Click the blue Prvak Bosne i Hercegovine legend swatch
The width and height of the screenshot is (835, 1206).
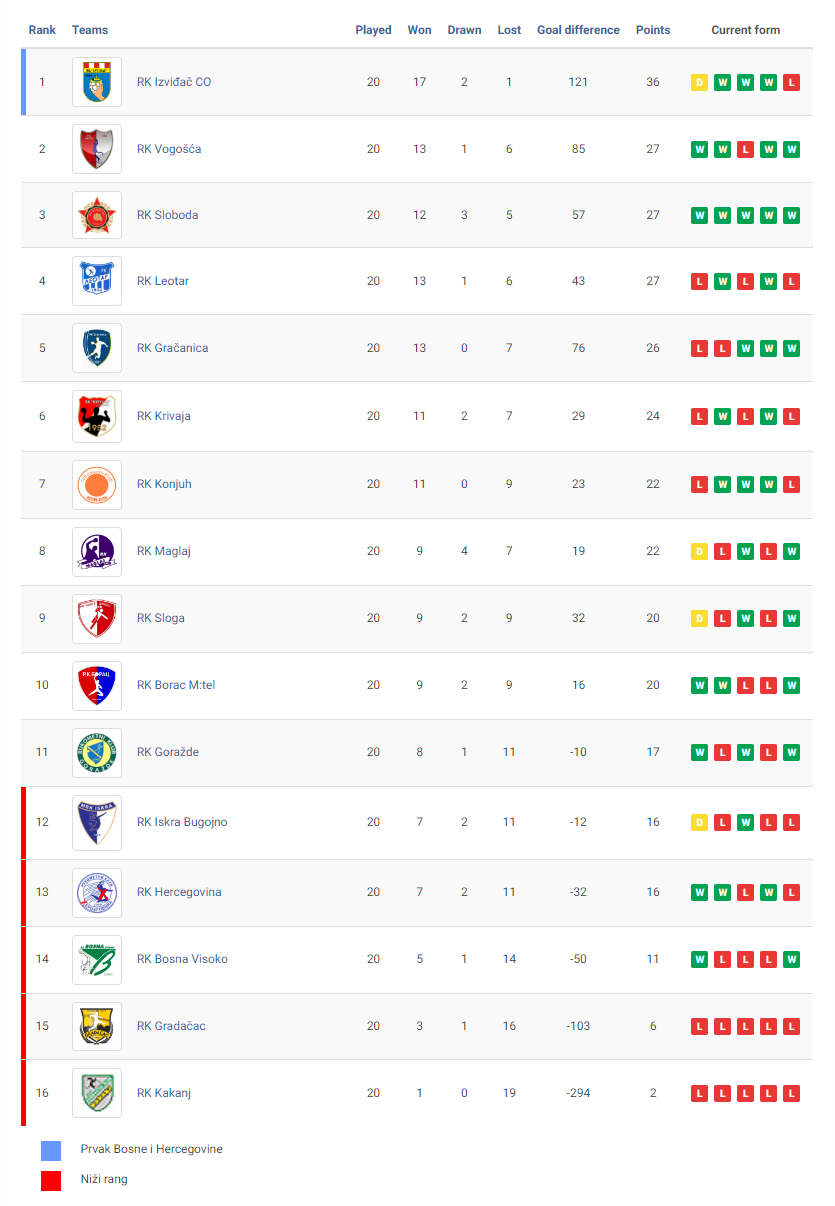pyautogui.click(x=51, y=1150)
